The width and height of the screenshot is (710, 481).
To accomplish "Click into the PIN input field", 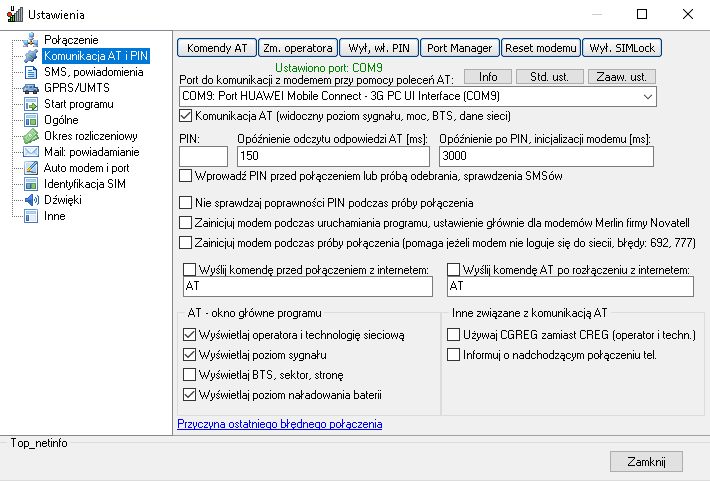I will point(203,156).
